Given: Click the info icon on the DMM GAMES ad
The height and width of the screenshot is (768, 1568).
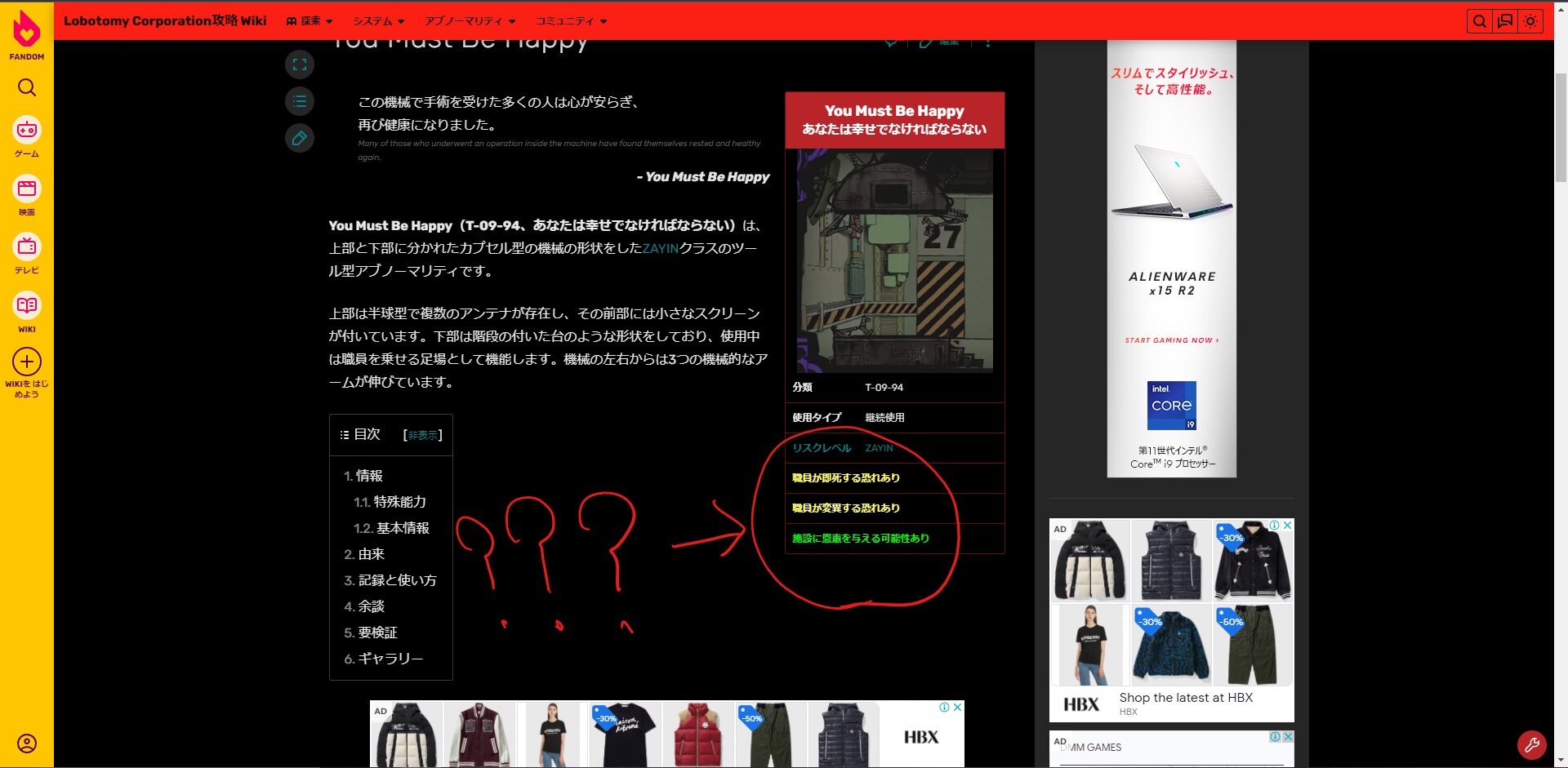Looking at the screenshot, I should pos(1275,736).
